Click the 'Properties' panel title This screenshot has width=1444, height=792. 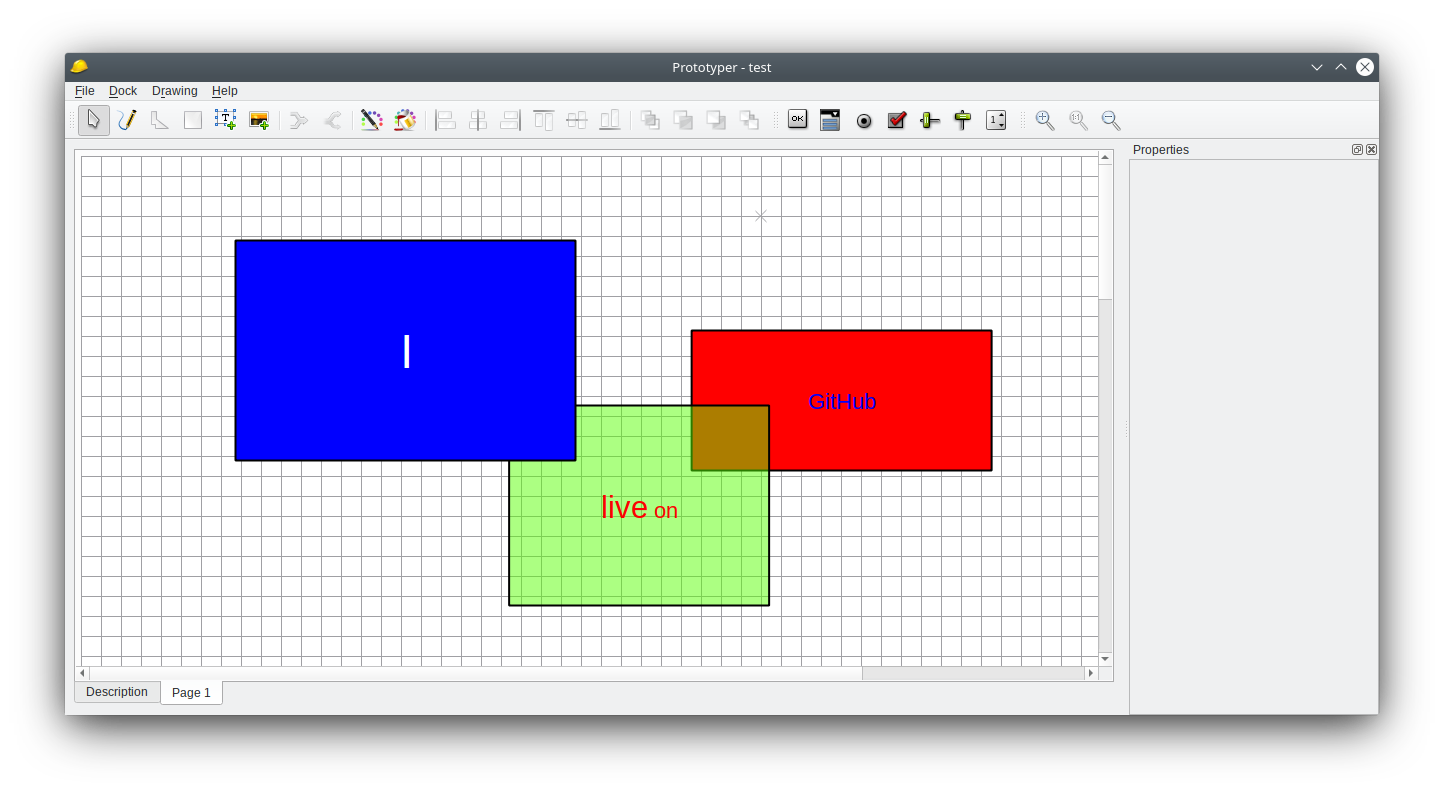click(x=1161, y=150)
